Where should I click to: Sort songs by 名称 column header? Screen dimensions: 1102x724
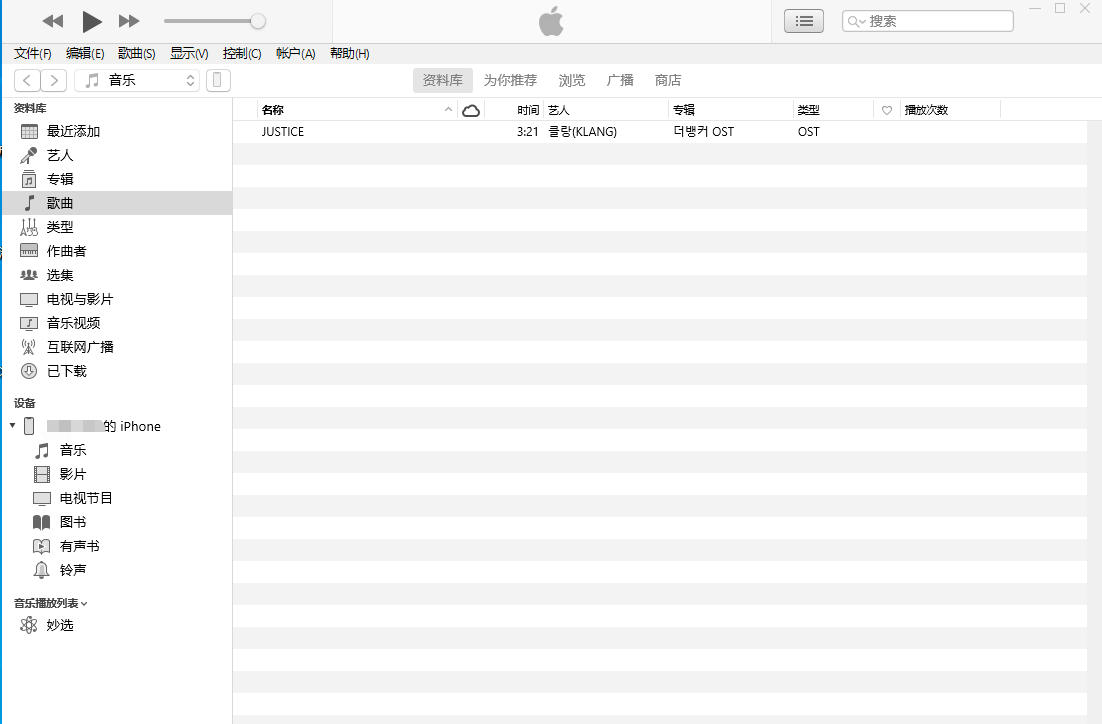[x=350, y=110]
